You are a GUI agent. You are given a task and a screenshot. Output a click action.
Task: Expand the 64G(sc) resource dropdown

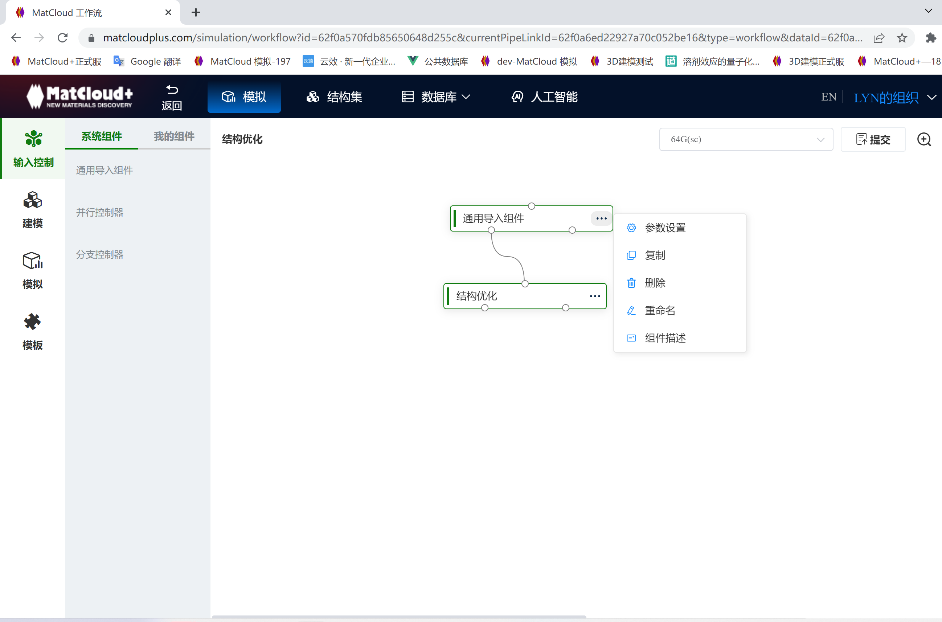(x=746, y=140)
